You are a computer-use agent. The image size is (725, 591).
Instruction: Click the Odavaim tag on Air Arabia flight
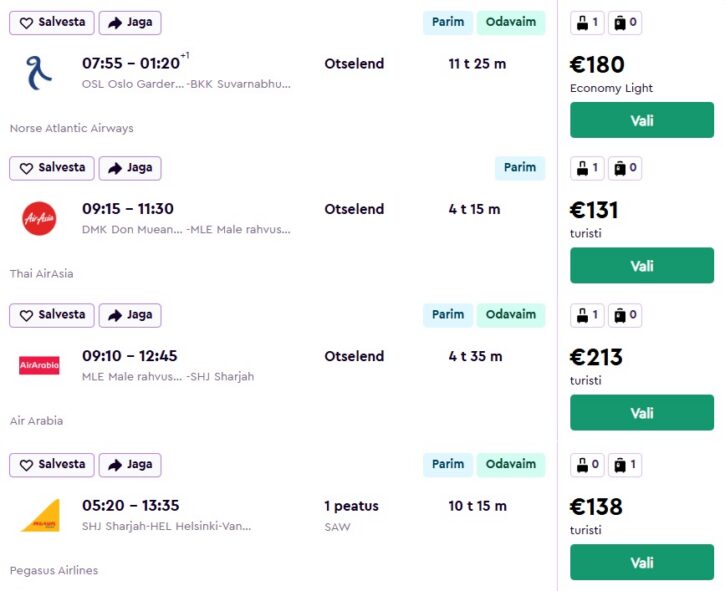(510, 315)
